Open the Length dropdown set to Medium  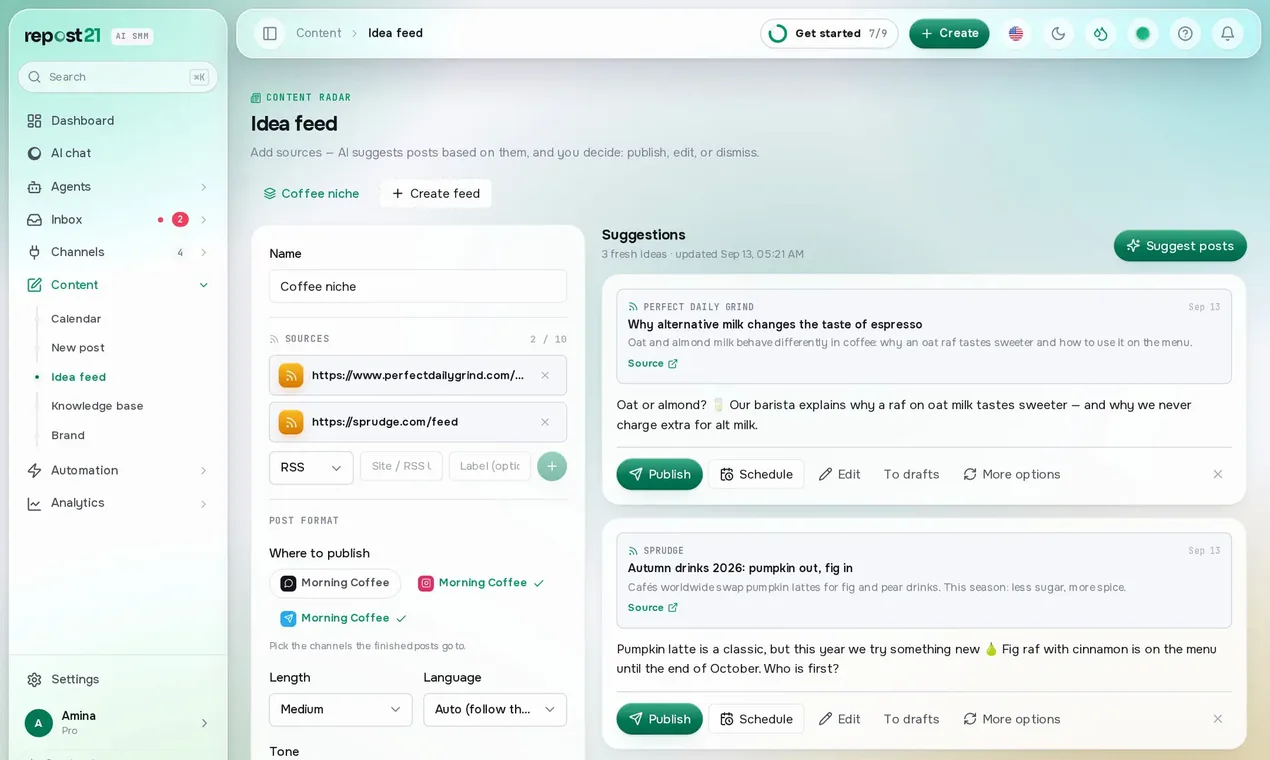[341, 710]
